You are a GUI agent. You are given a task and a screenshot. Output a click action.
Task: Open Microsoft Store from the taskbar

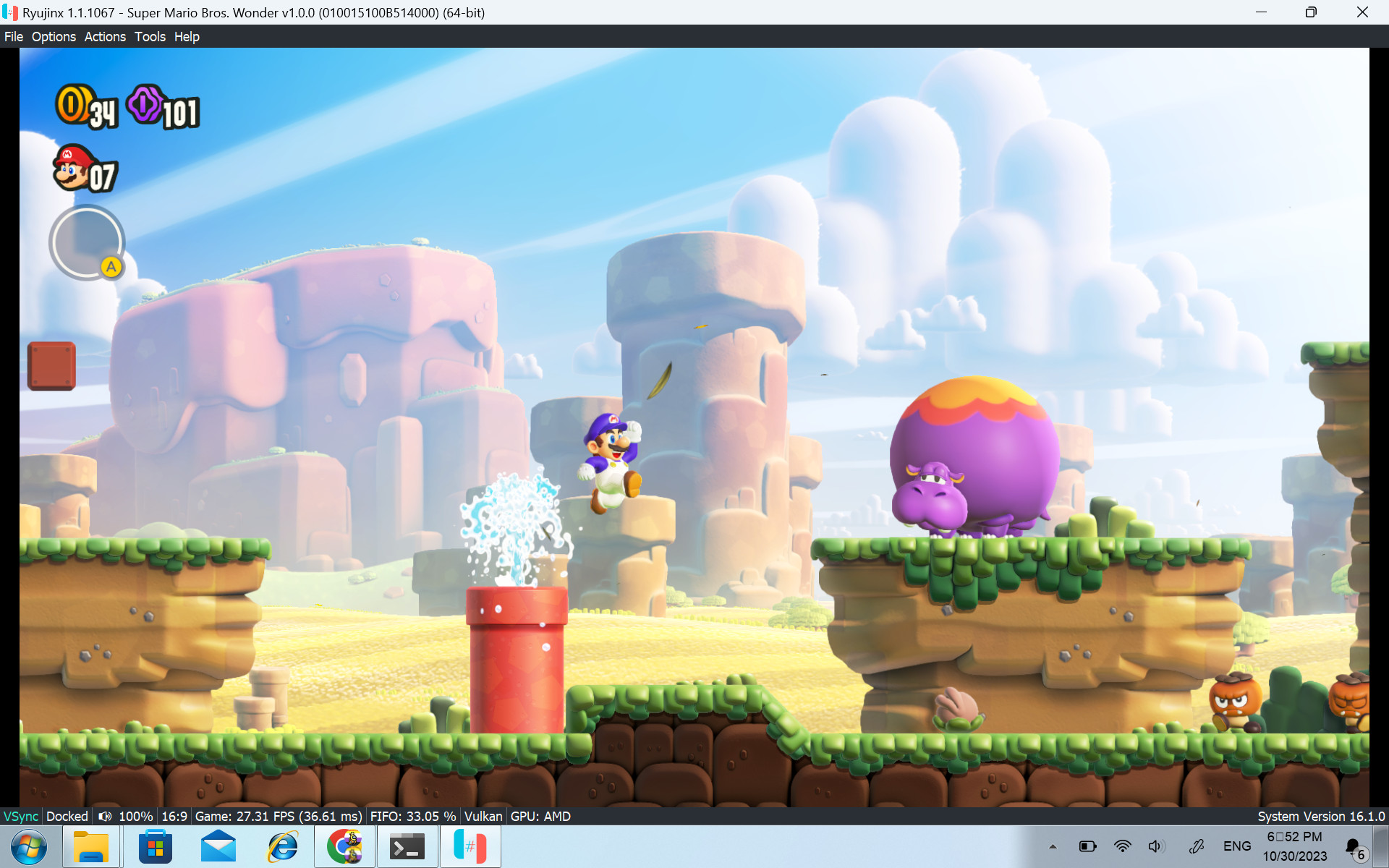155,846
